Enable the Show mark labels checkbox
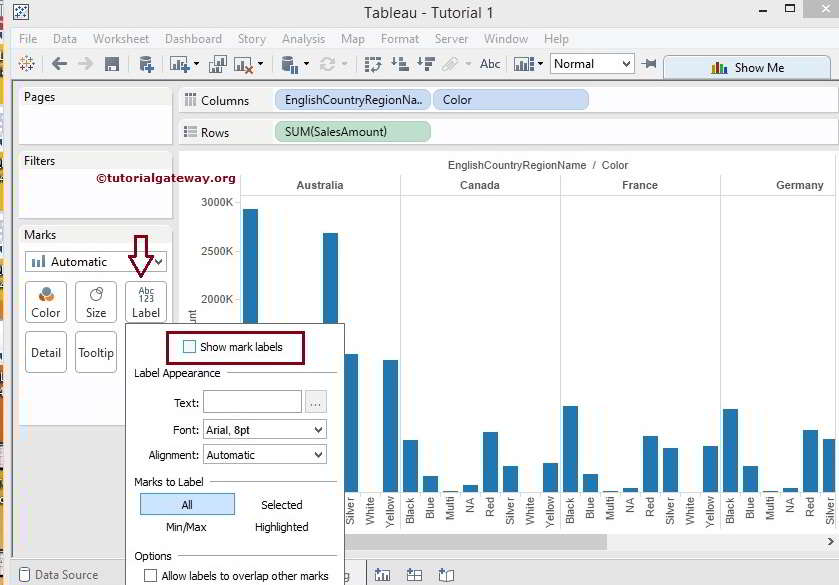 pyautogui.click(x=190, y=347)
